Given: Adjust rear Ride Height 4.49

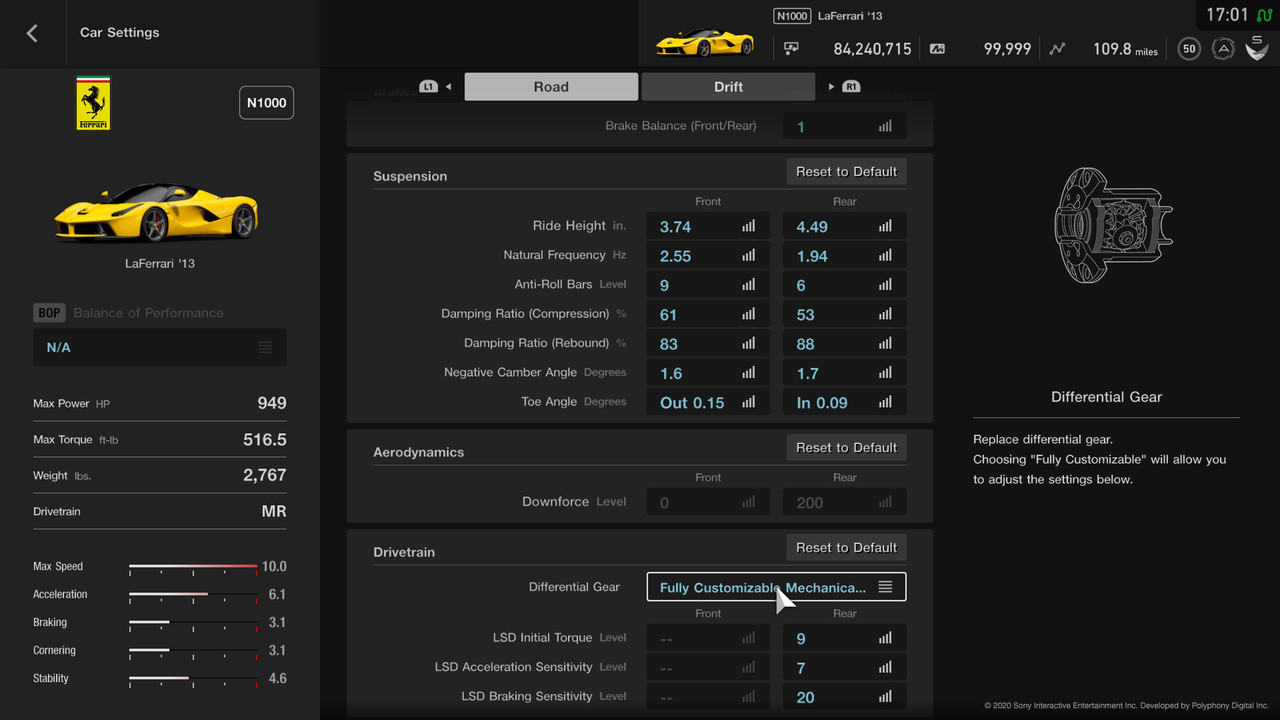Looking at the screenshot, I should tap(845, 227).
